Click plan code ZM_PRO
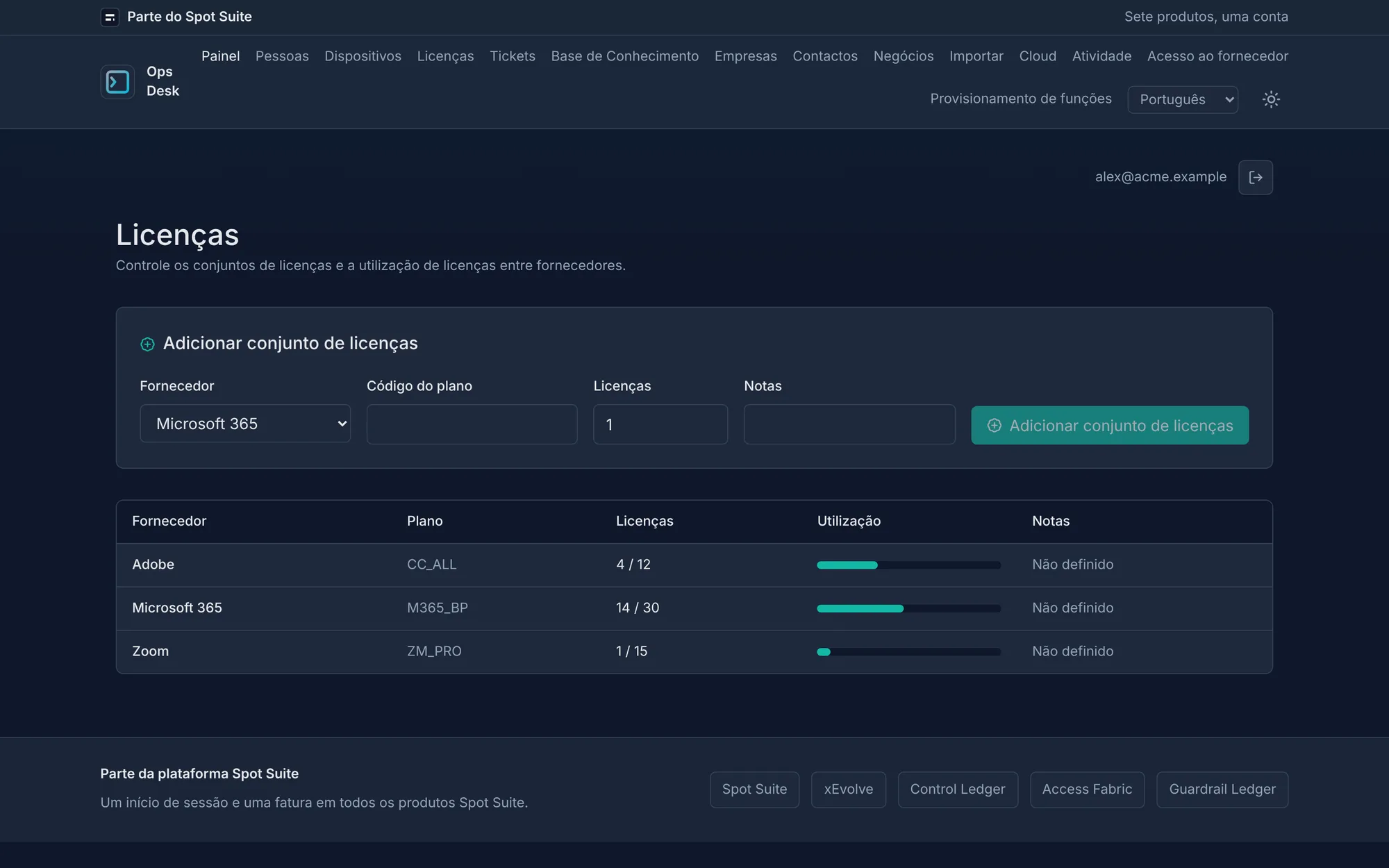This screenshot has width=1389, height=868. pyautogui.click(x=434, y=651)
